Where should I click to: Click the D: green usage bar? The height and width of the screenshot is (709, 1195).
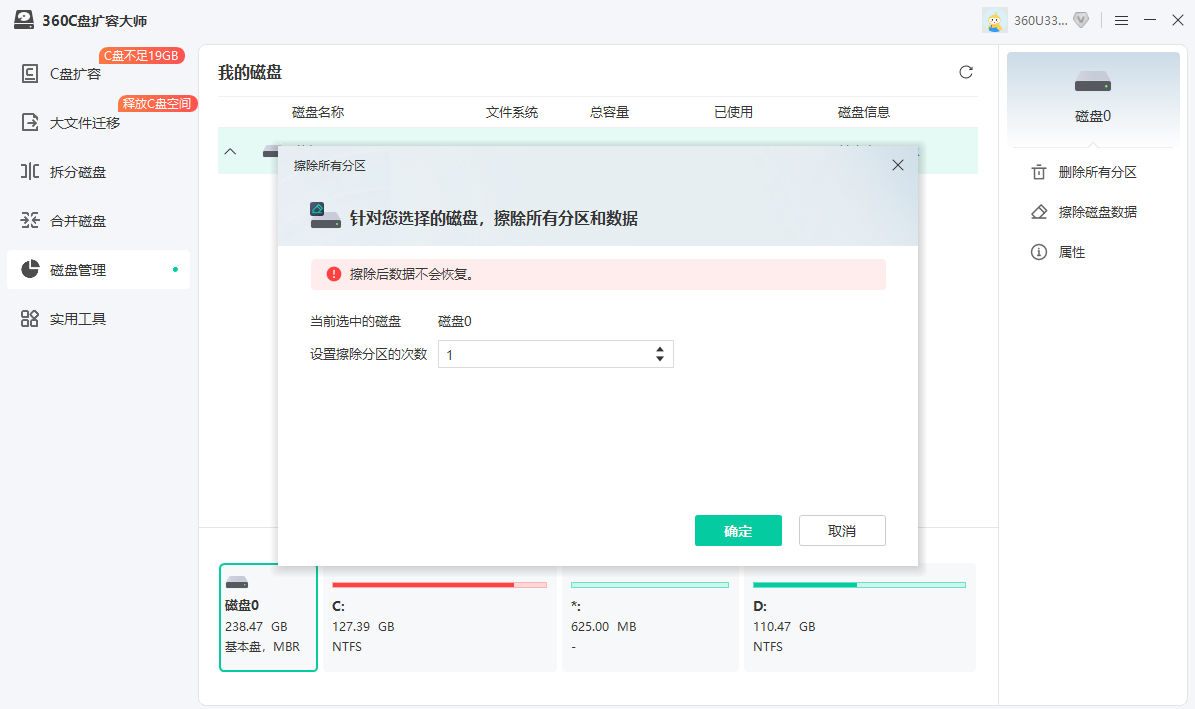click(x=860, y=585)
